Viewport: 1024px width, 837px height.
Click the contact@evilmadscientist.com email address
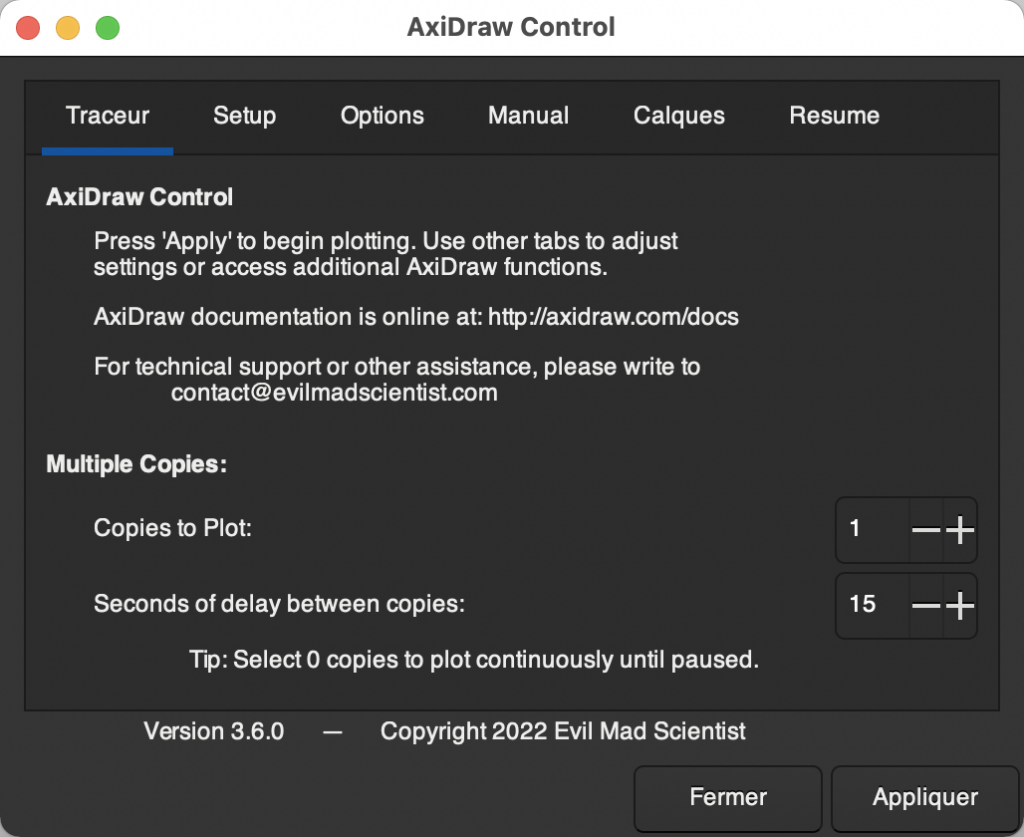click(x=334, y=393)
